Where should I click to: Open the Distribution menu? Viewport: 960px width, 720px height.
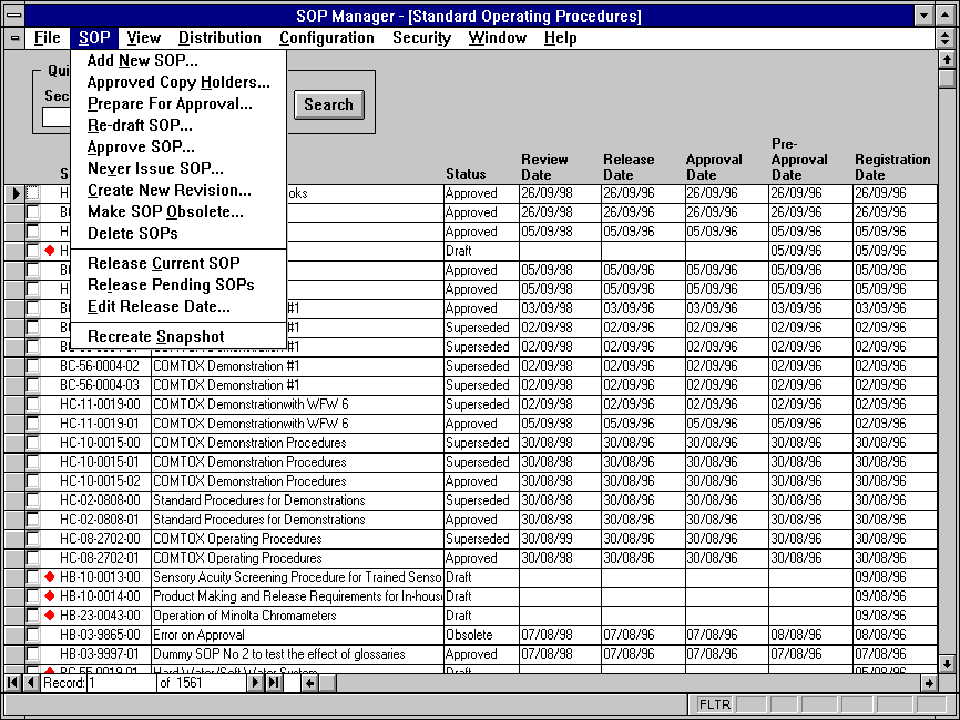220,38
